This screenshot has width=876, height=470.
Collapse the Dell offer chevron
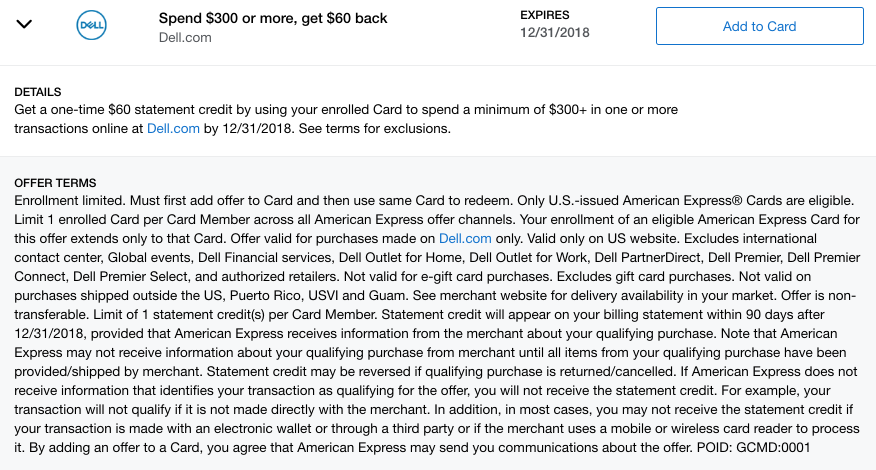tap(25, 25)
